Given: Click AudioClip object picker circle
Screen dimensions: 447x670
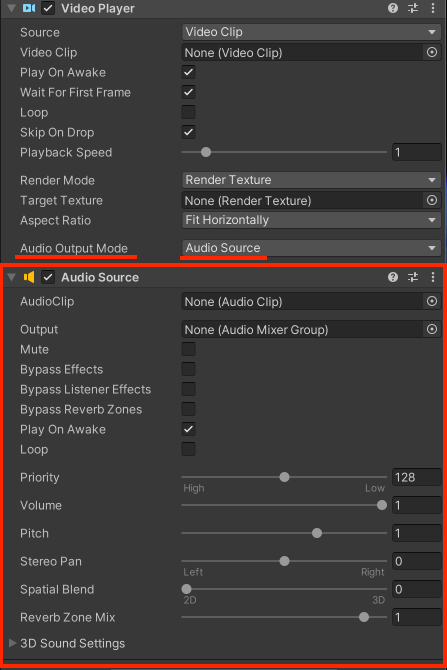Looking at the screenshot, I should [x=432, y=301].
